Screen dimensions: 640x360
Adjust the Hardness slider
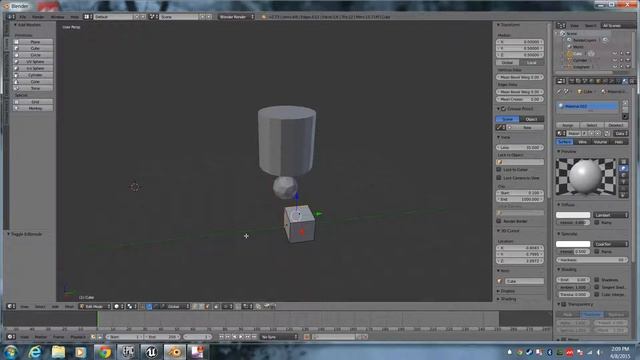click(x=592, y=260)
